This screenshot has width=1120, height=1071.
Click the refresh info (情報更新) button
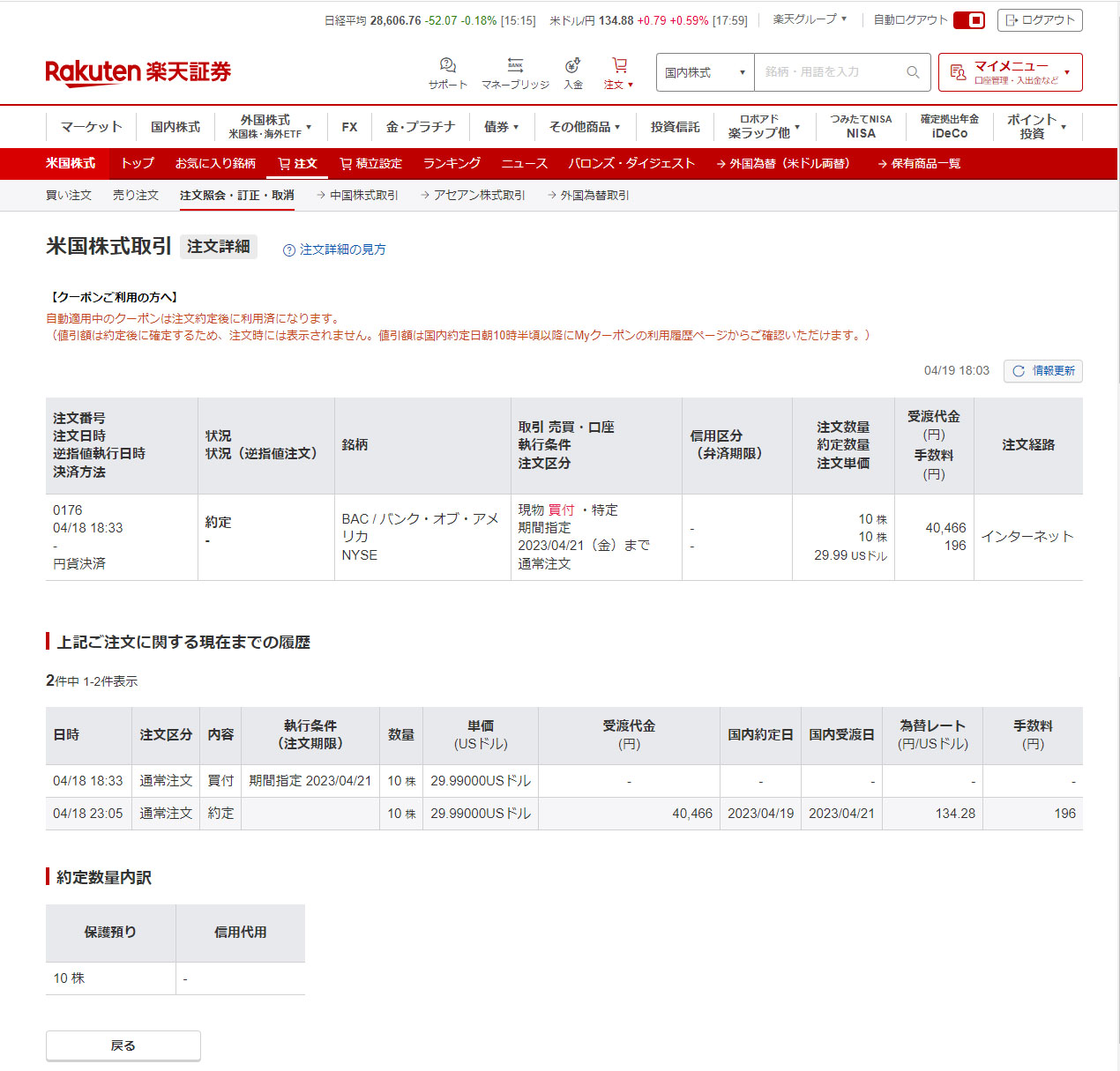pos(1042,371)
